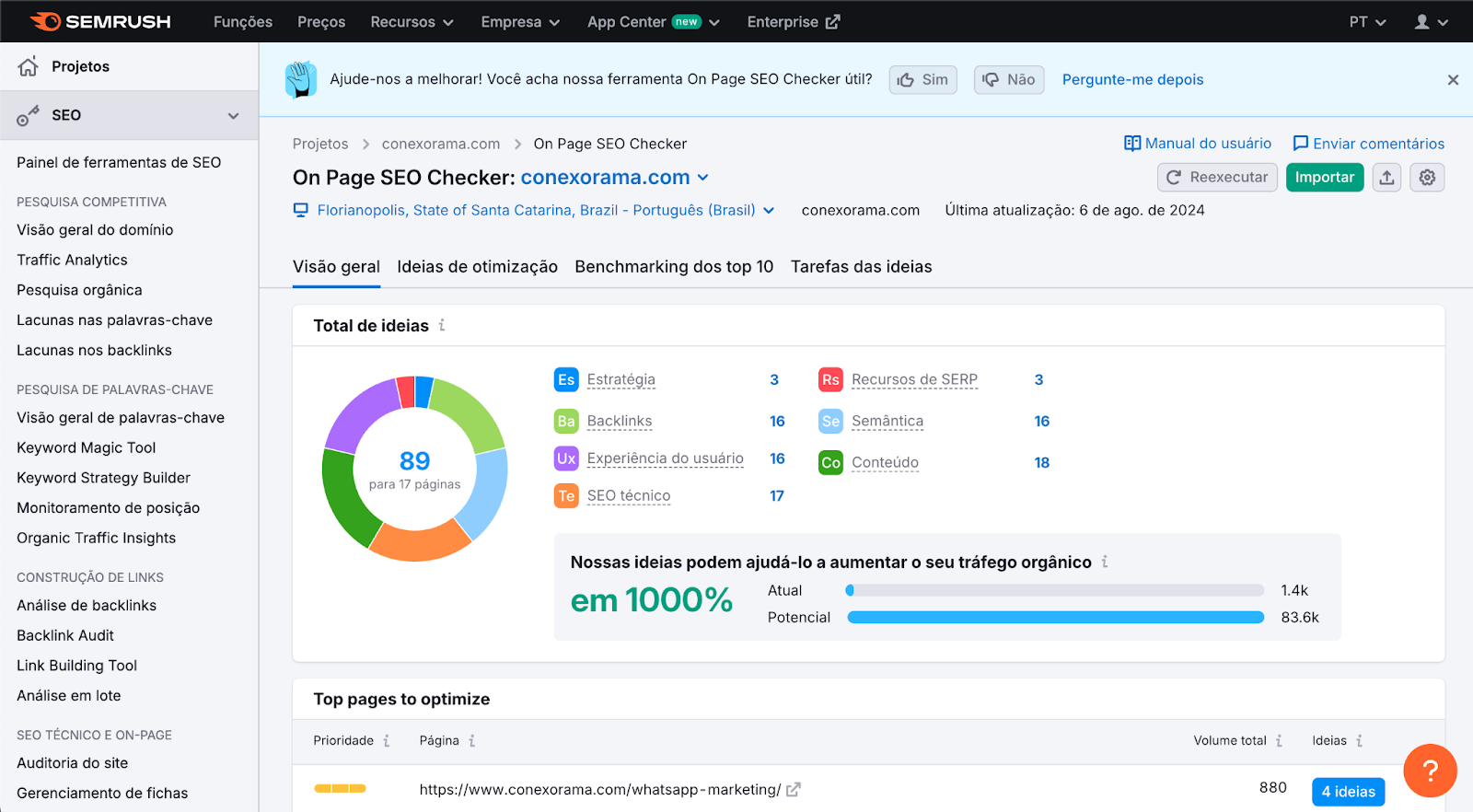The image size is (1473, 812).
Task: Open the whatsapp-marketing page URL
Action: (600, 789)
